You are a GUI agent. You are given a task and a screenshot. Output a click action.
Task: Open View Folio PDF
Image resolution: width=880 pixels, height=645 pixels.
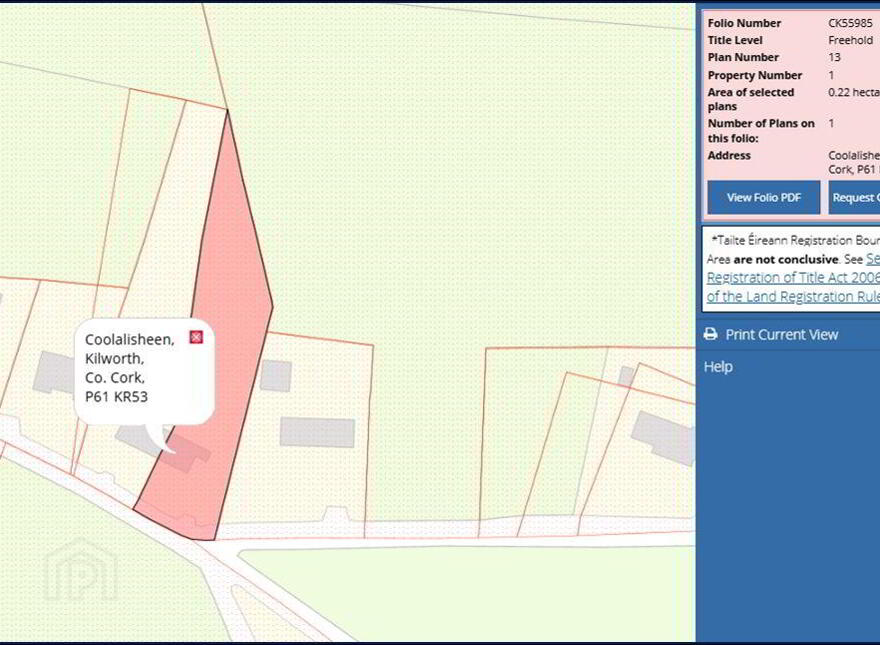pyautogui.click(x=763, y=198)
